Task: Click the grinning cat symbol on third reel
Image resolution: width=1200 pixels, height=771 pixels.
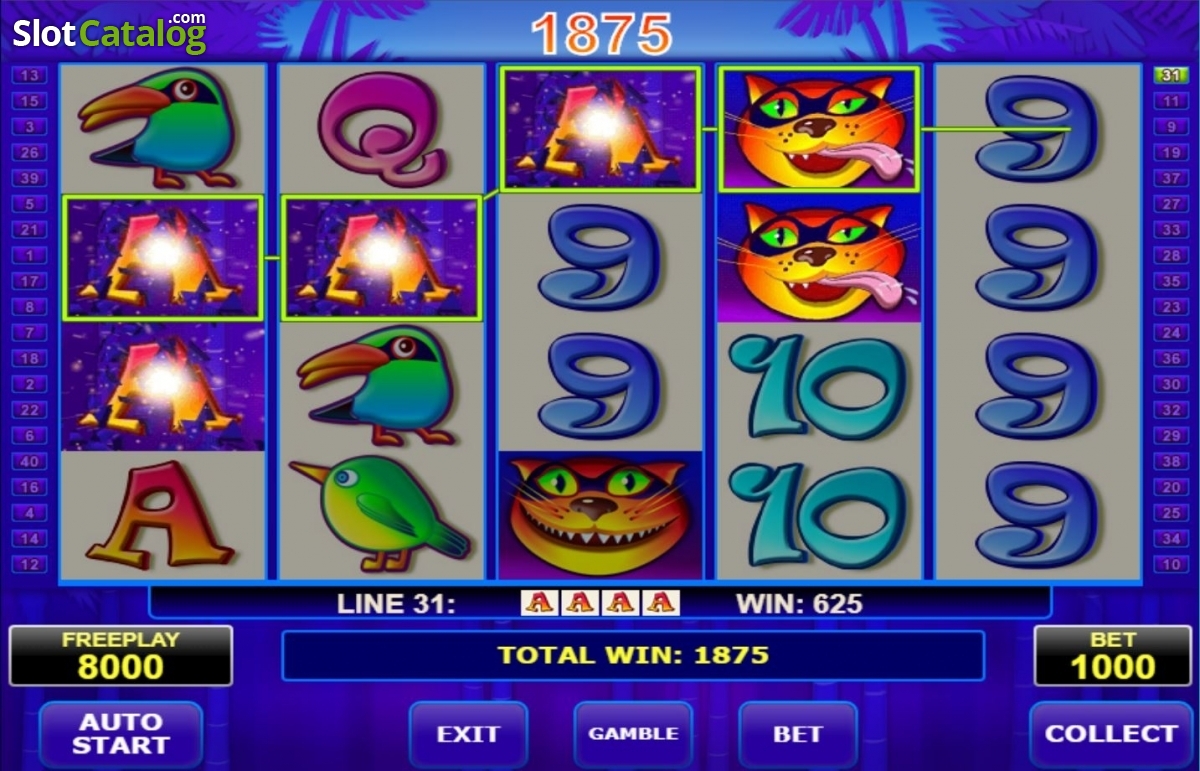Action: click(x=600, y=515)
